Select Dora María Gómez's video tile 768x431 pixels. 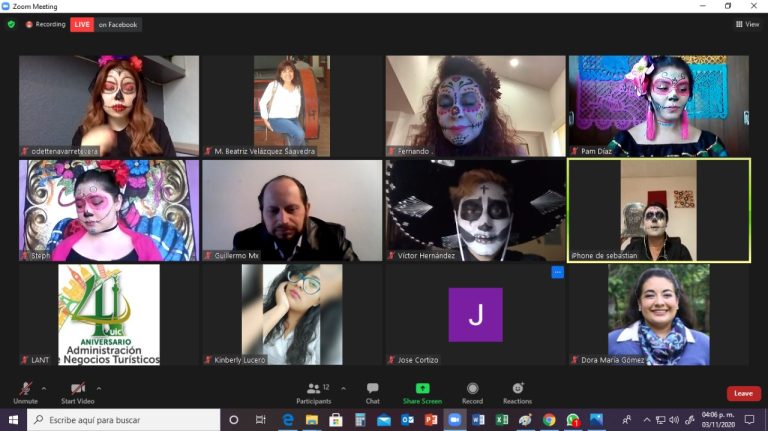[x=658, y=312]
